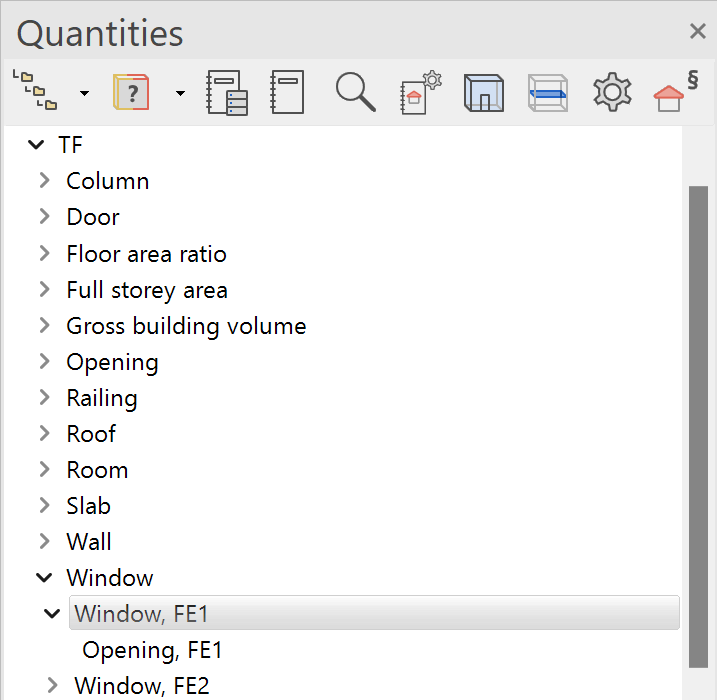Open dropdown arrow next to question mark book
Screen dimensions: 717x700
click(180, 93)
